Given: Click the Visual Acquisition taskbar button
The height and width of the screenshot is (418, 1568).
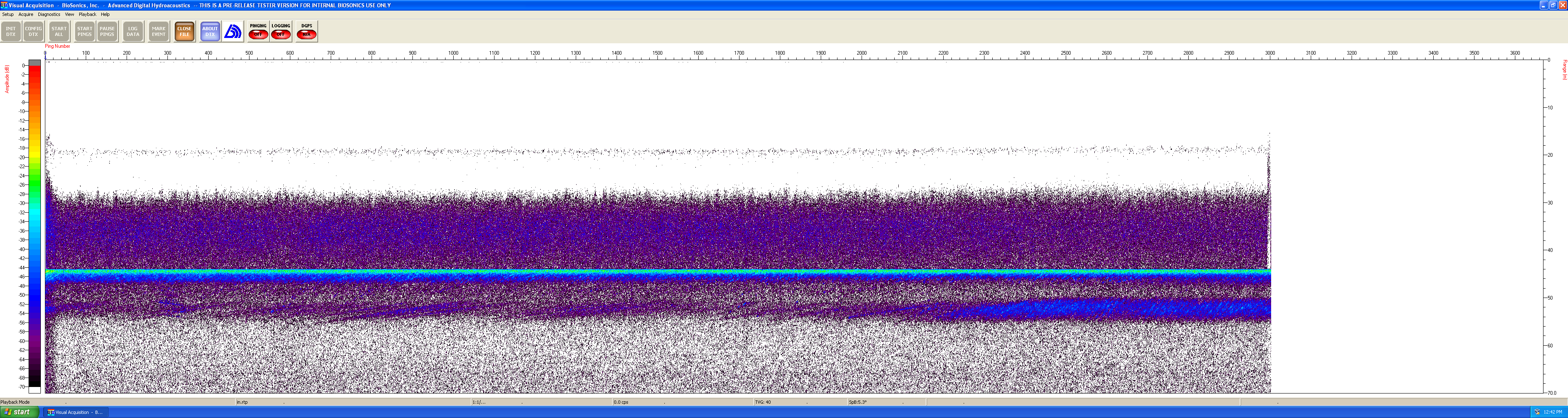Looking at the screenshot, I should [x=76, y=413].
